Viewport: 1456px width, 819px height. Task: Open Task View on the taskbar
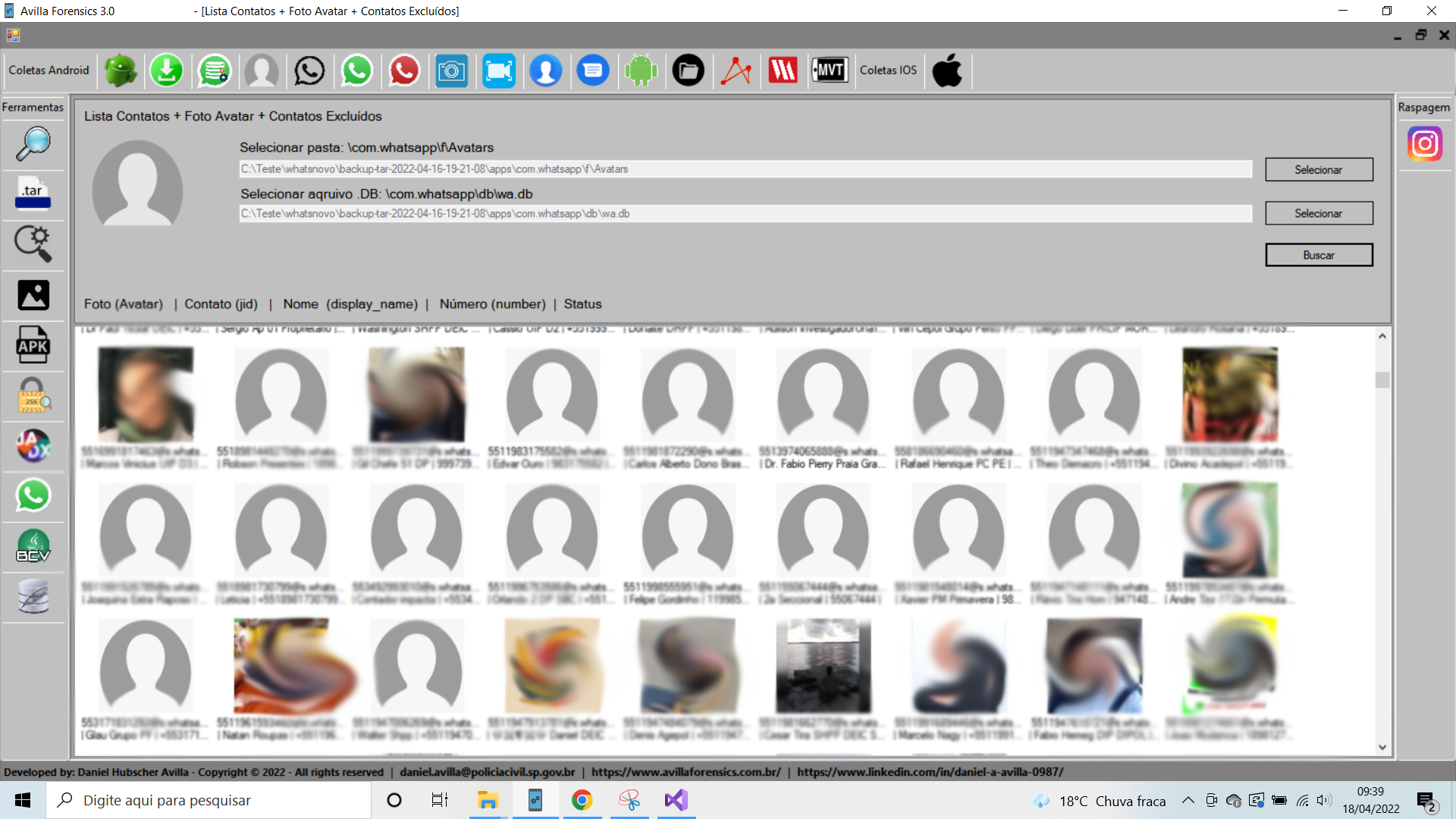point(440,800)
